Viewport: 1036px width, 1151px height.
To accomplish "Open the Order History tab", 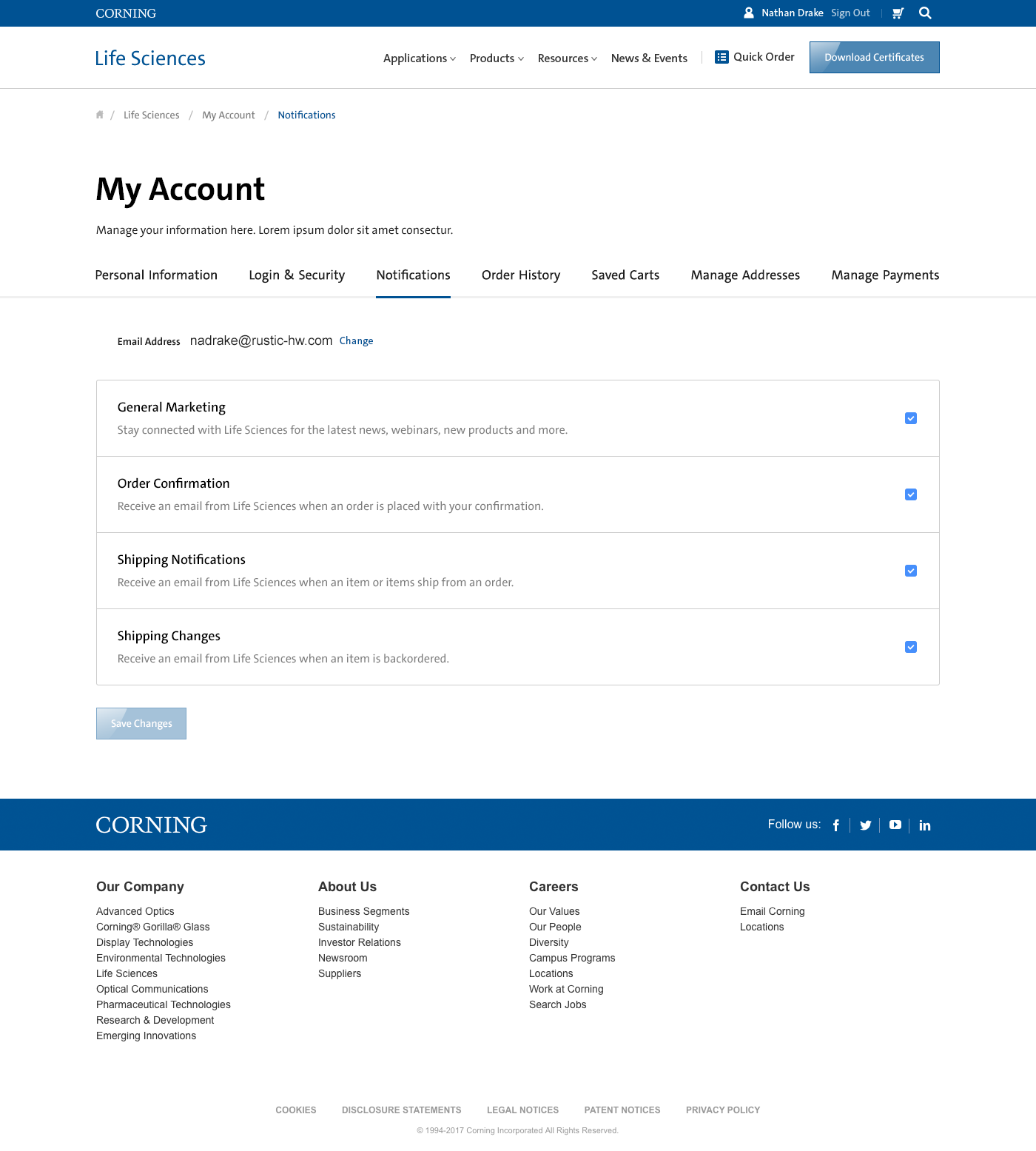I will 521,275.
